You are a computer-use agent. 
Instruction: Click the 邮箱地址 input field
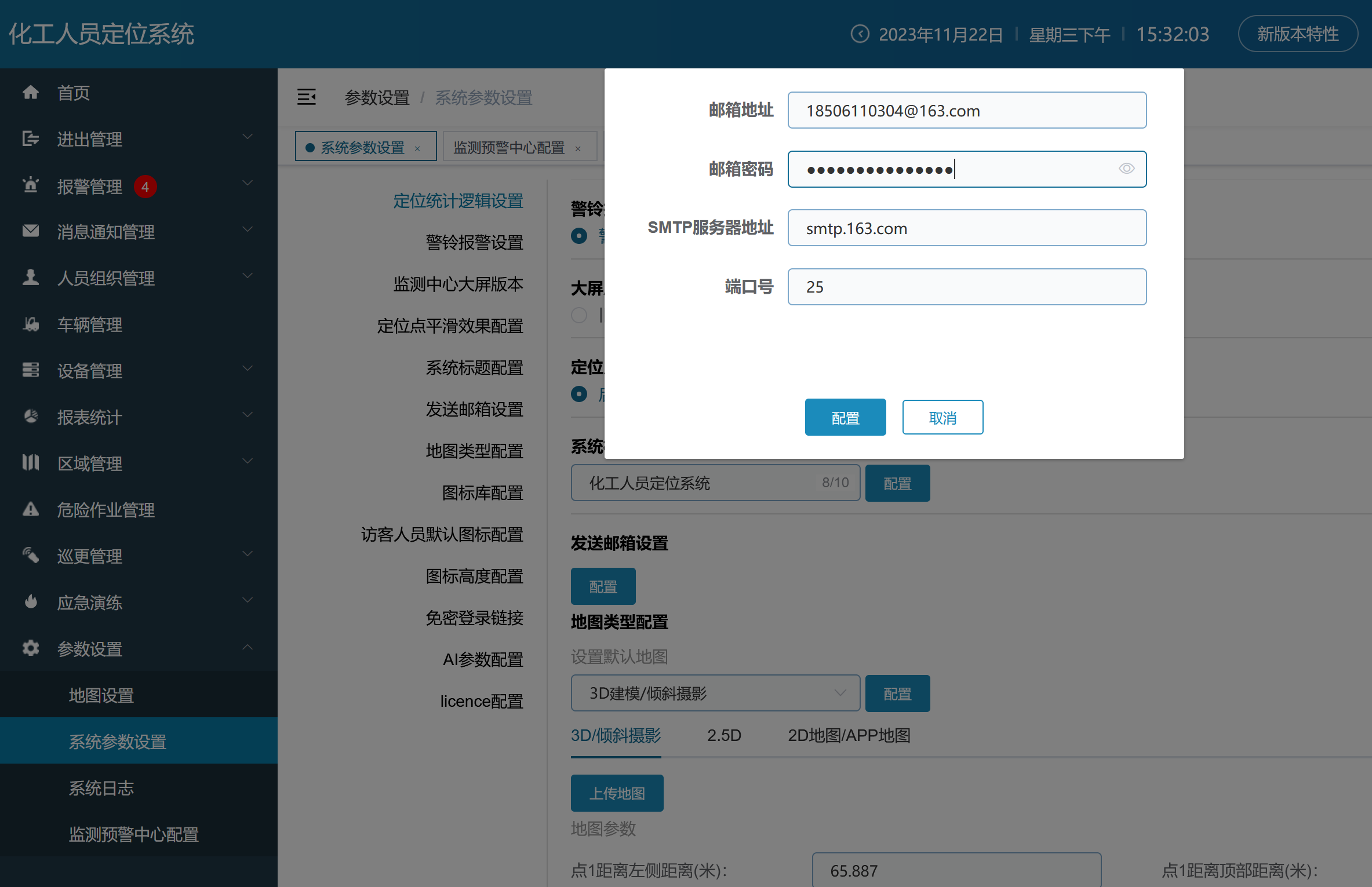coord(967,110)
